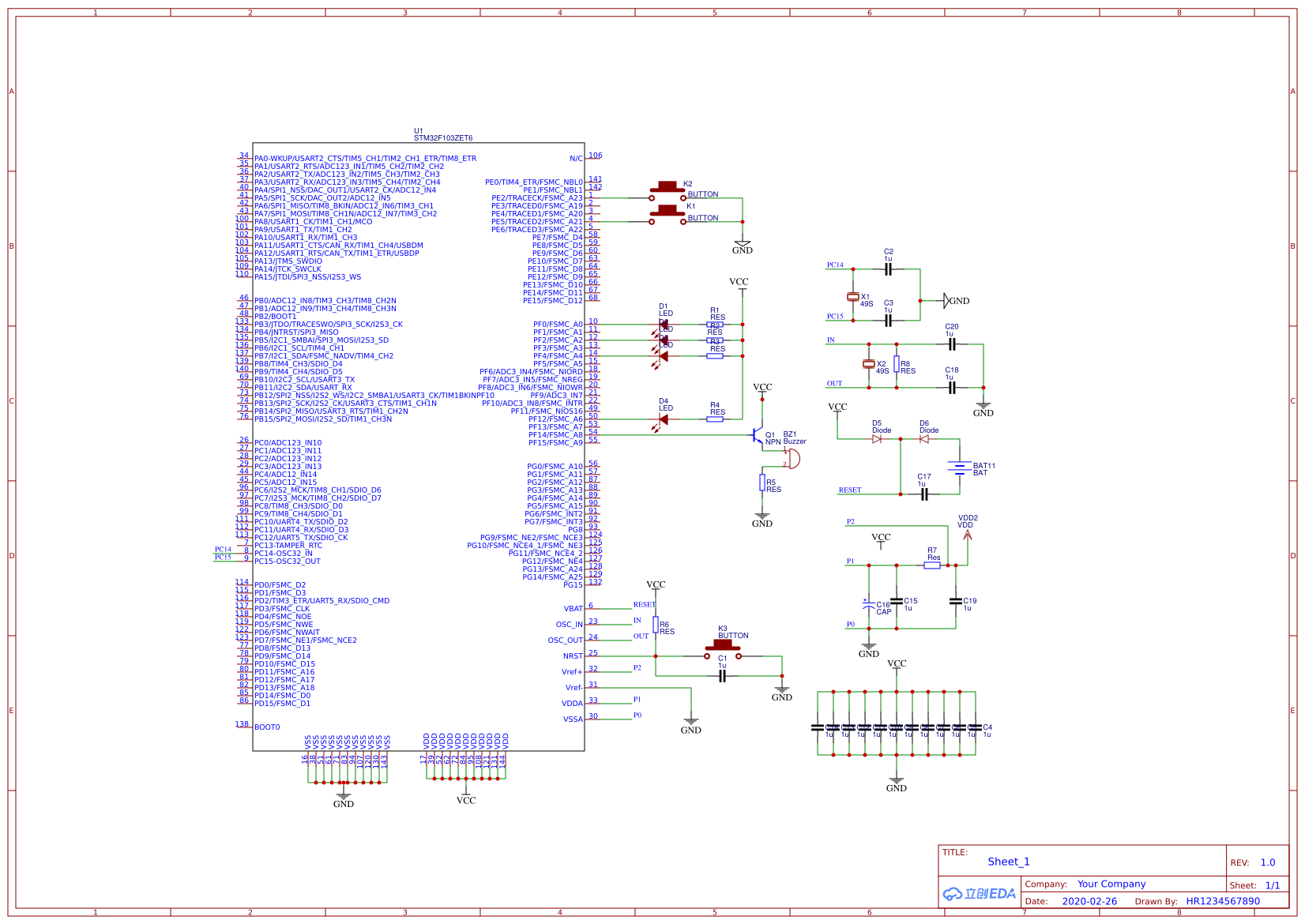Click the PC15 net label near C3
This screenshot has width=1305, height=924.
tap(835, 317)
